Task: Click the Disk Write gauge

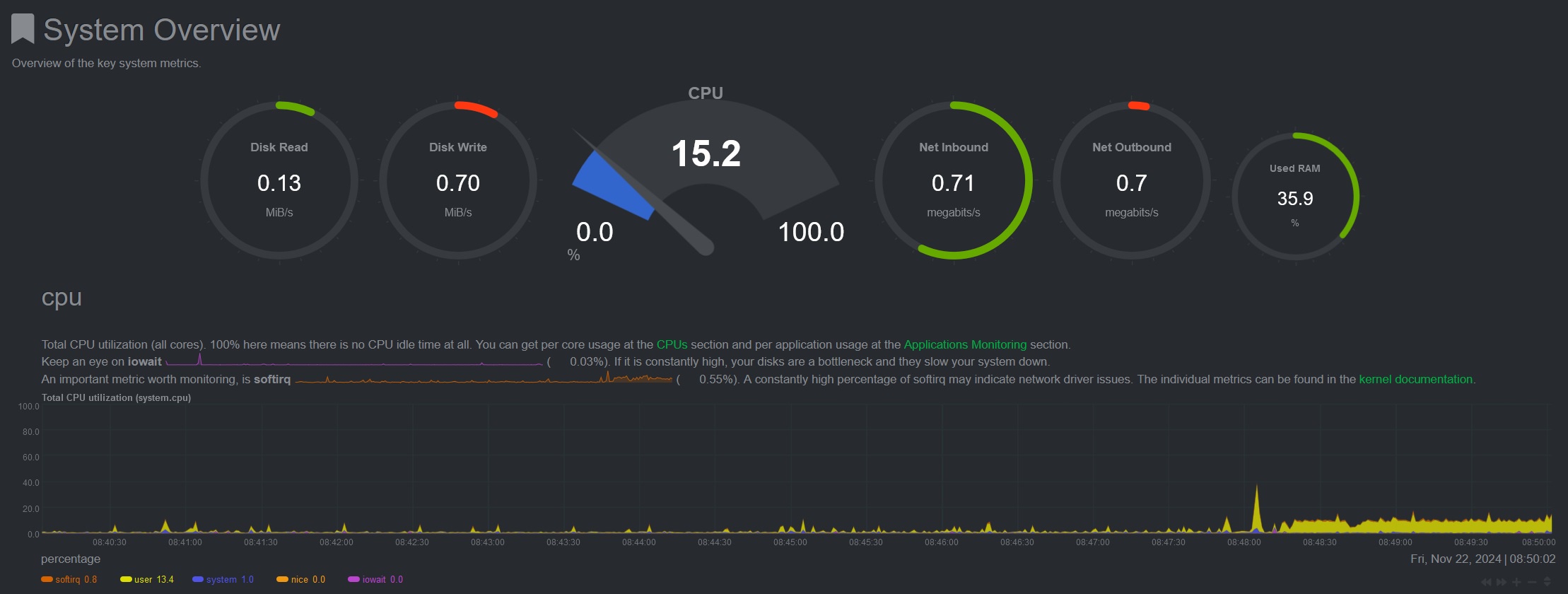Action: tap(458, 181)
